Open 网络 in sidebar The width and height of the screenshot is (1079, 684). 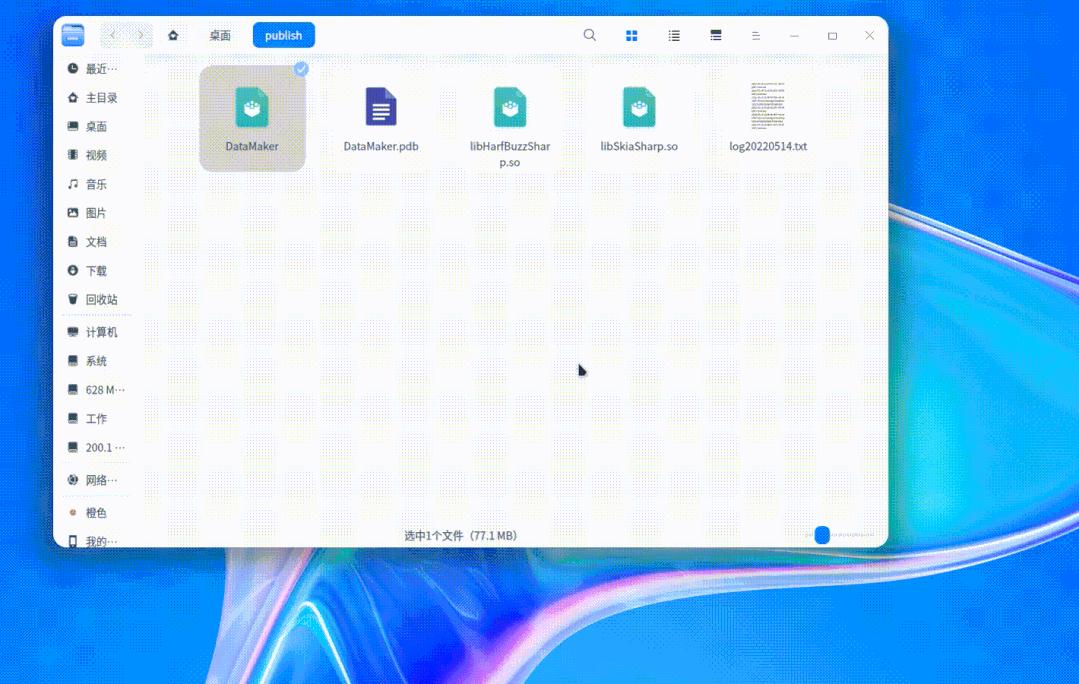pos(93,480)
